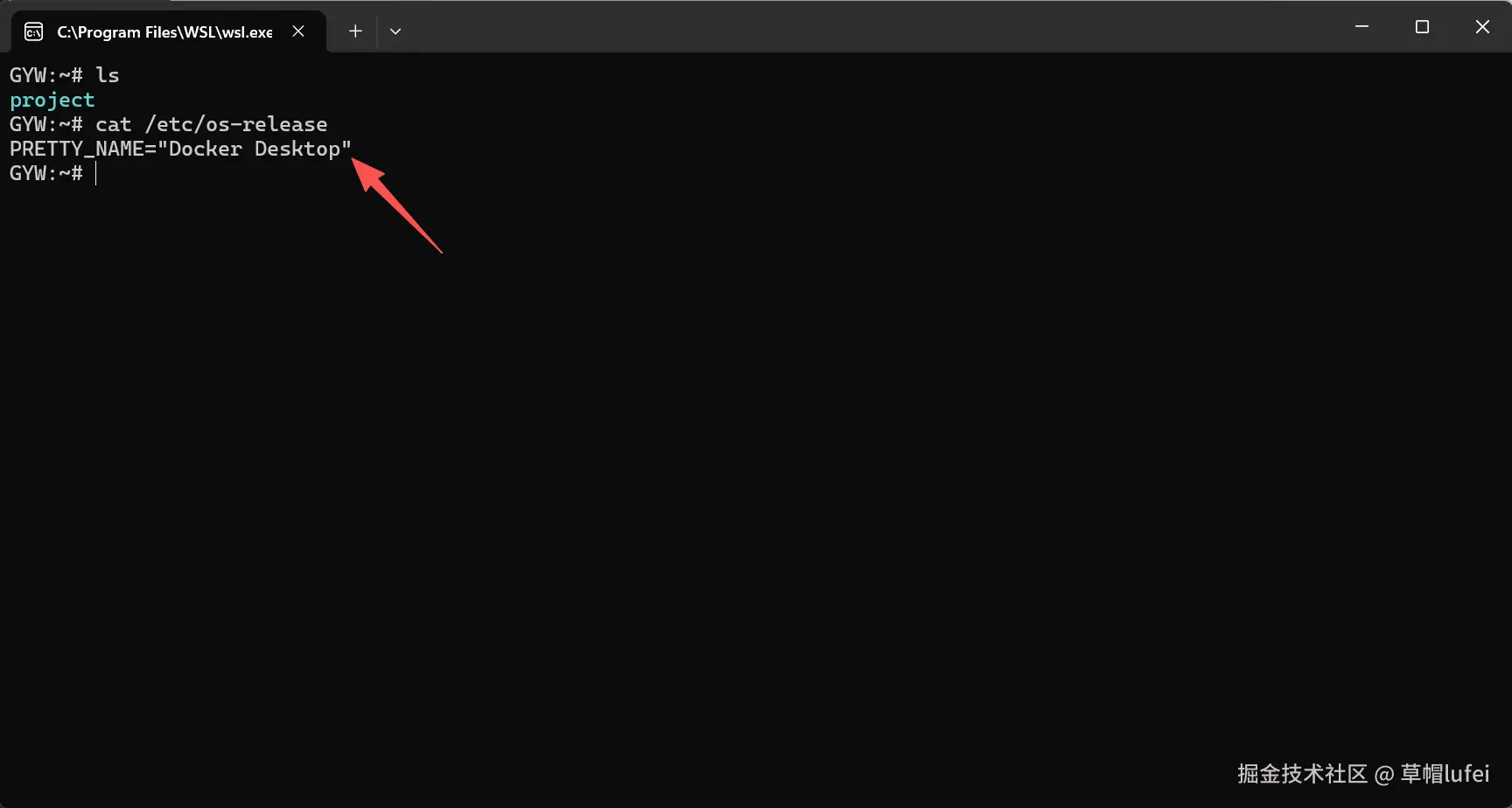This screenshot has width=1512, height=808.
Task: Click the first GYW:~# prompt before ls
Action: point(46,75)
